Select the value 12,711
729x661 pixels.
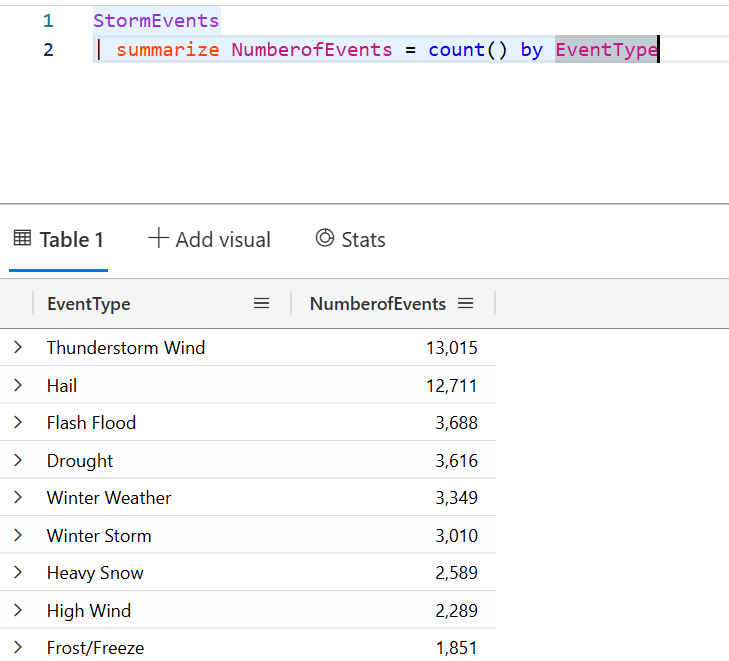pyautogui.click(x=452, y=386)
